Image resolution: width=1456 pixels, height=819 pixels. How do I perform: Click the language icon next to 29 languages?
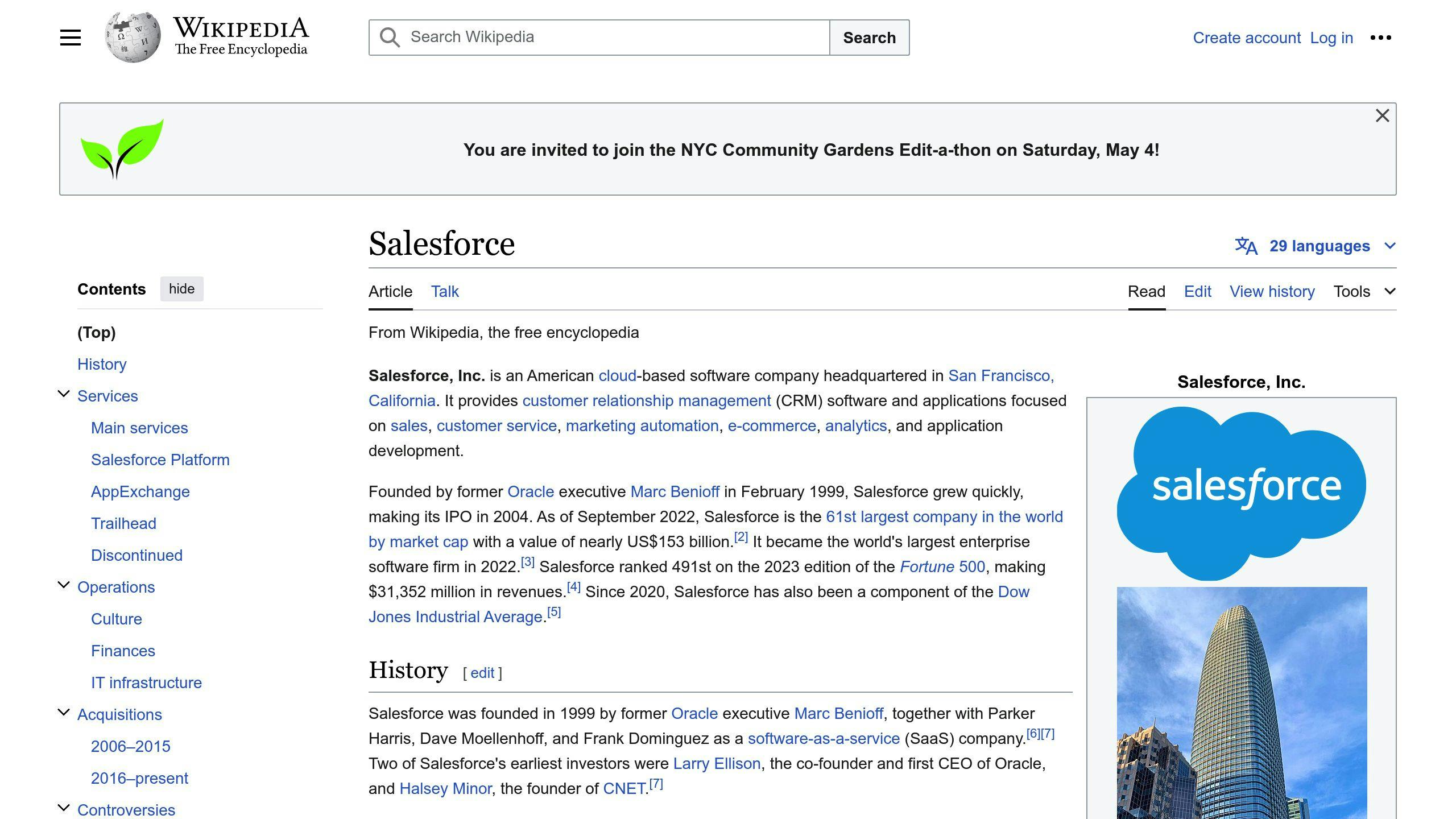coord(1245,246)
